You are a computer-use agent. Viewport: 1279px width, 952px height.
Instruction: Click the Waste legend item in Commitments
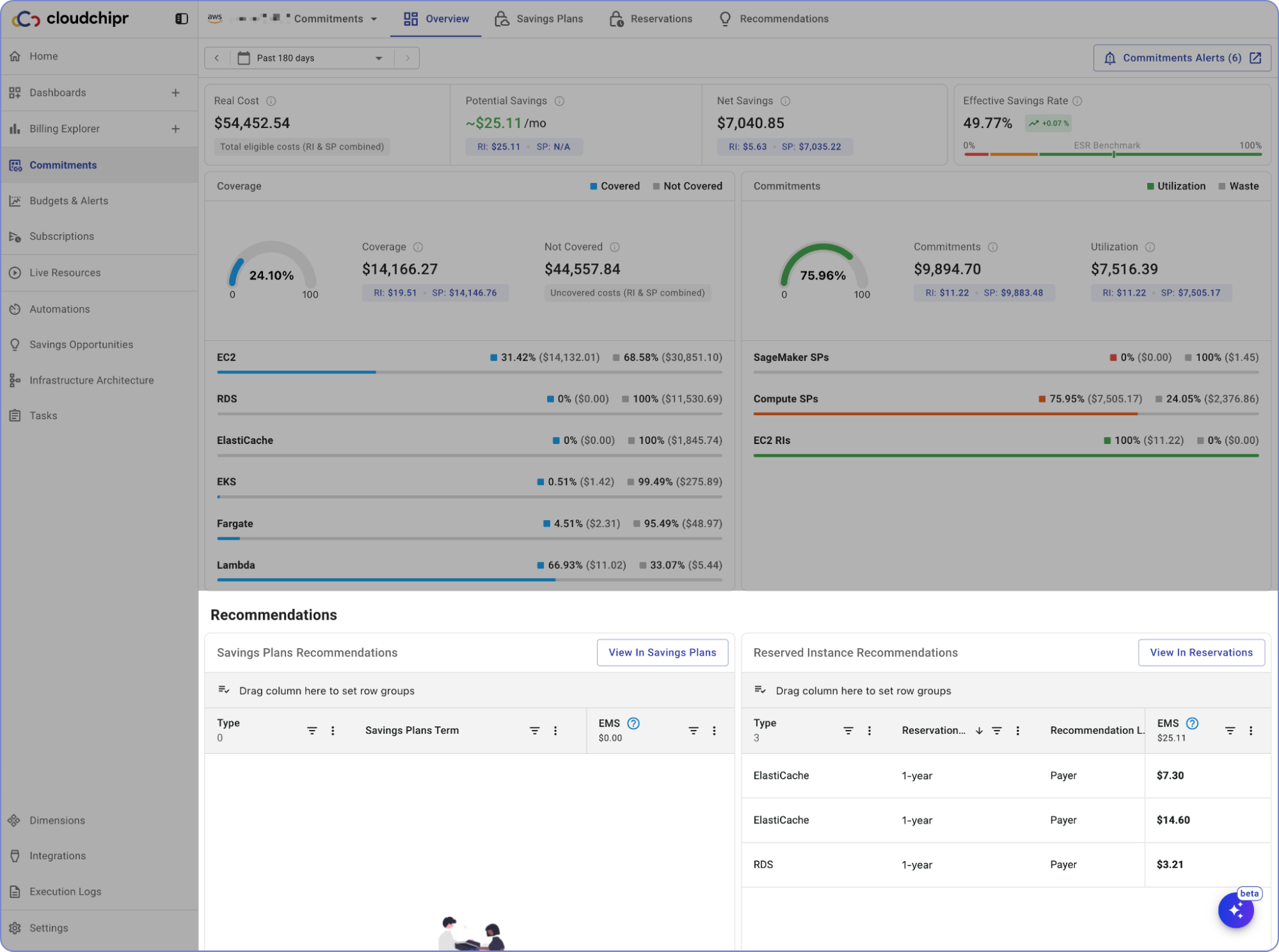click(x=1239, y=186)
